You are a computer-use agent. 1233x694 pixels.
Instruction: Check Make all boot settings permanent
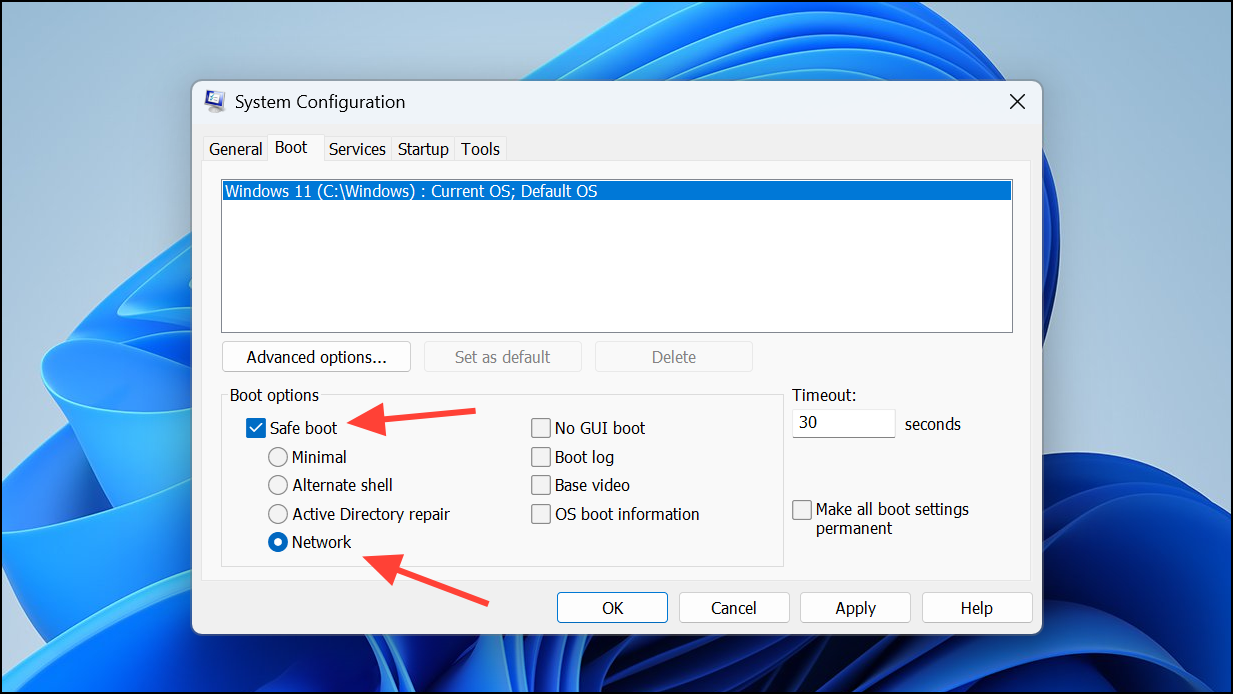[x=801, y=509]
